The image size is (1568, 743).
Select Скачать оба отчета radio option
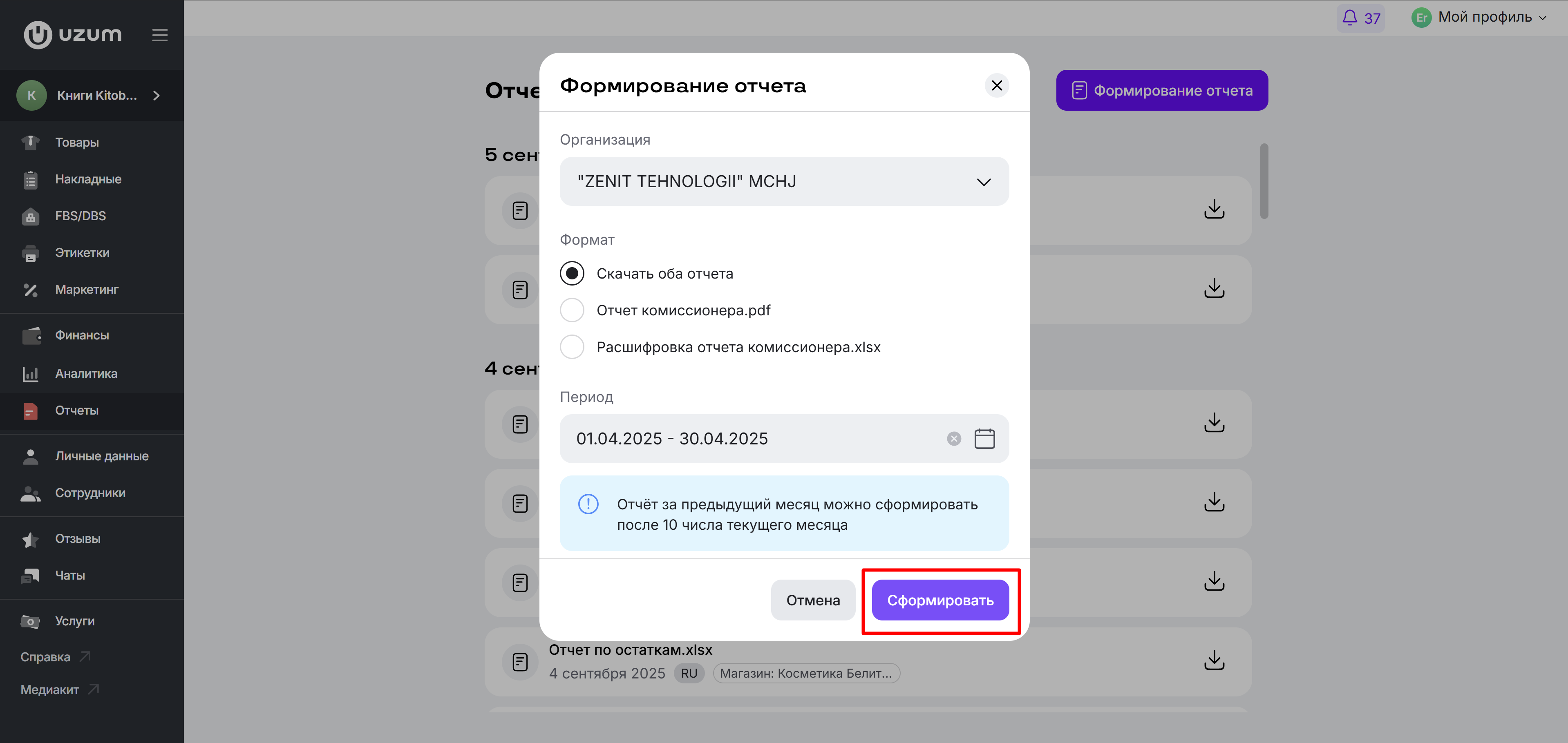tap(572, 274)
